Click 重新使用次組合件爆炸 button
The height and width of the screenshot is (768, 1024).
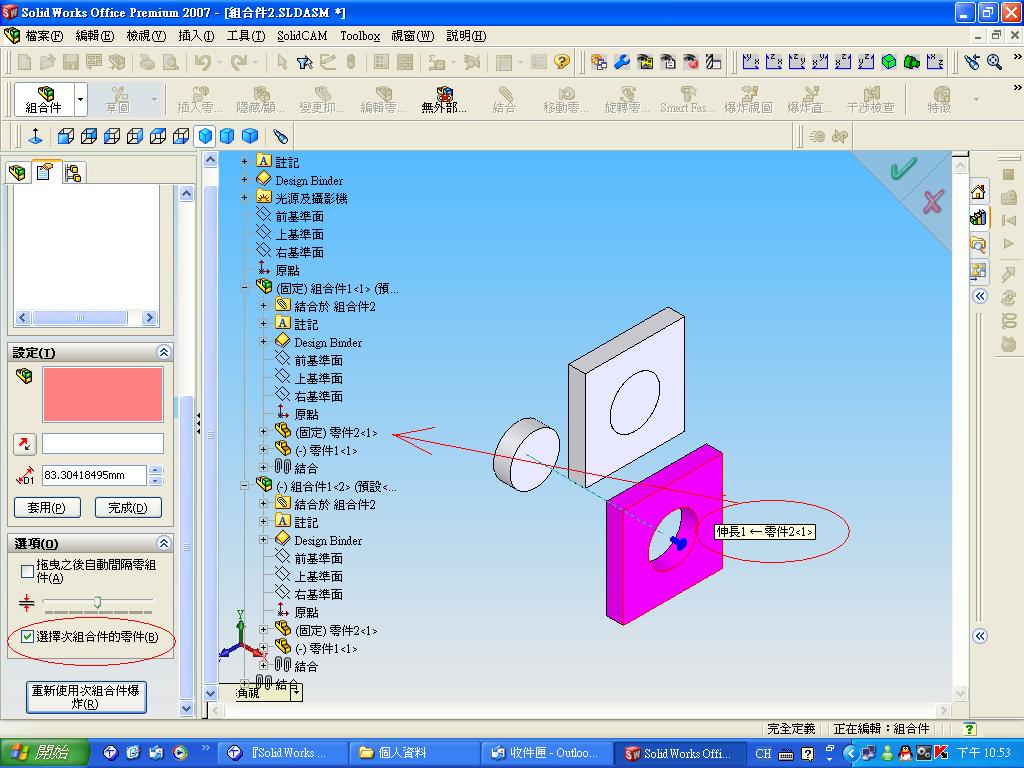(86, 697)
